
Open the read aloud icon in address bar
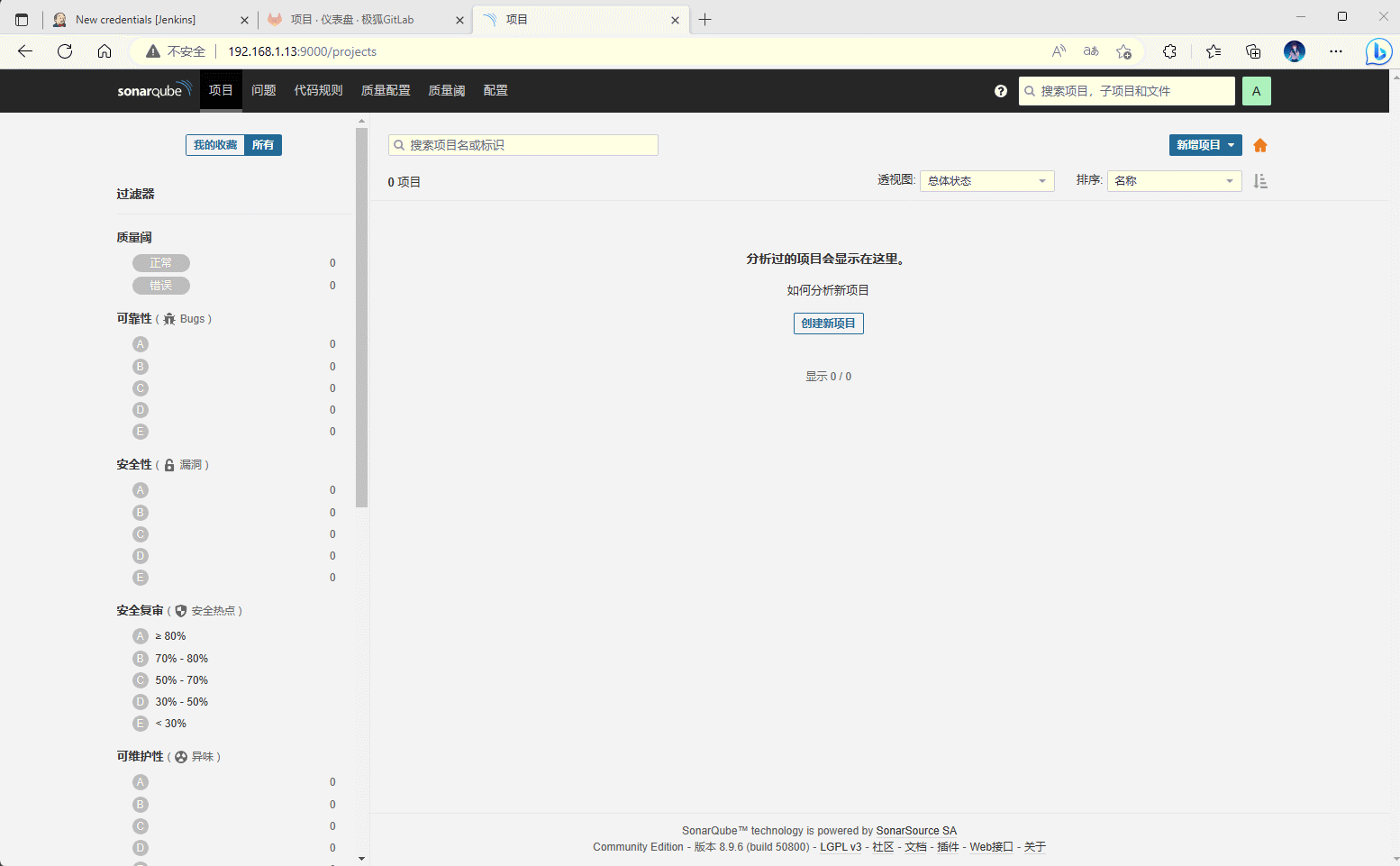pos(1059,51)
